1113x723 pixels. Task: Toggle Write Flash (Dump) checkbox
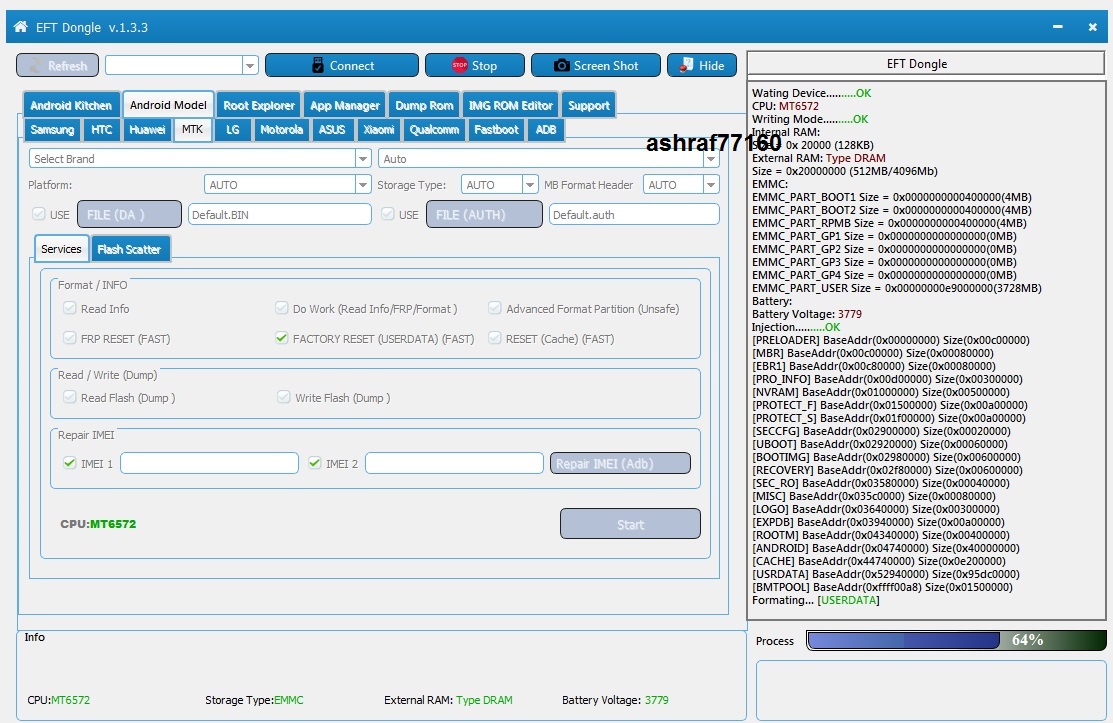click(x=284, y=397)
